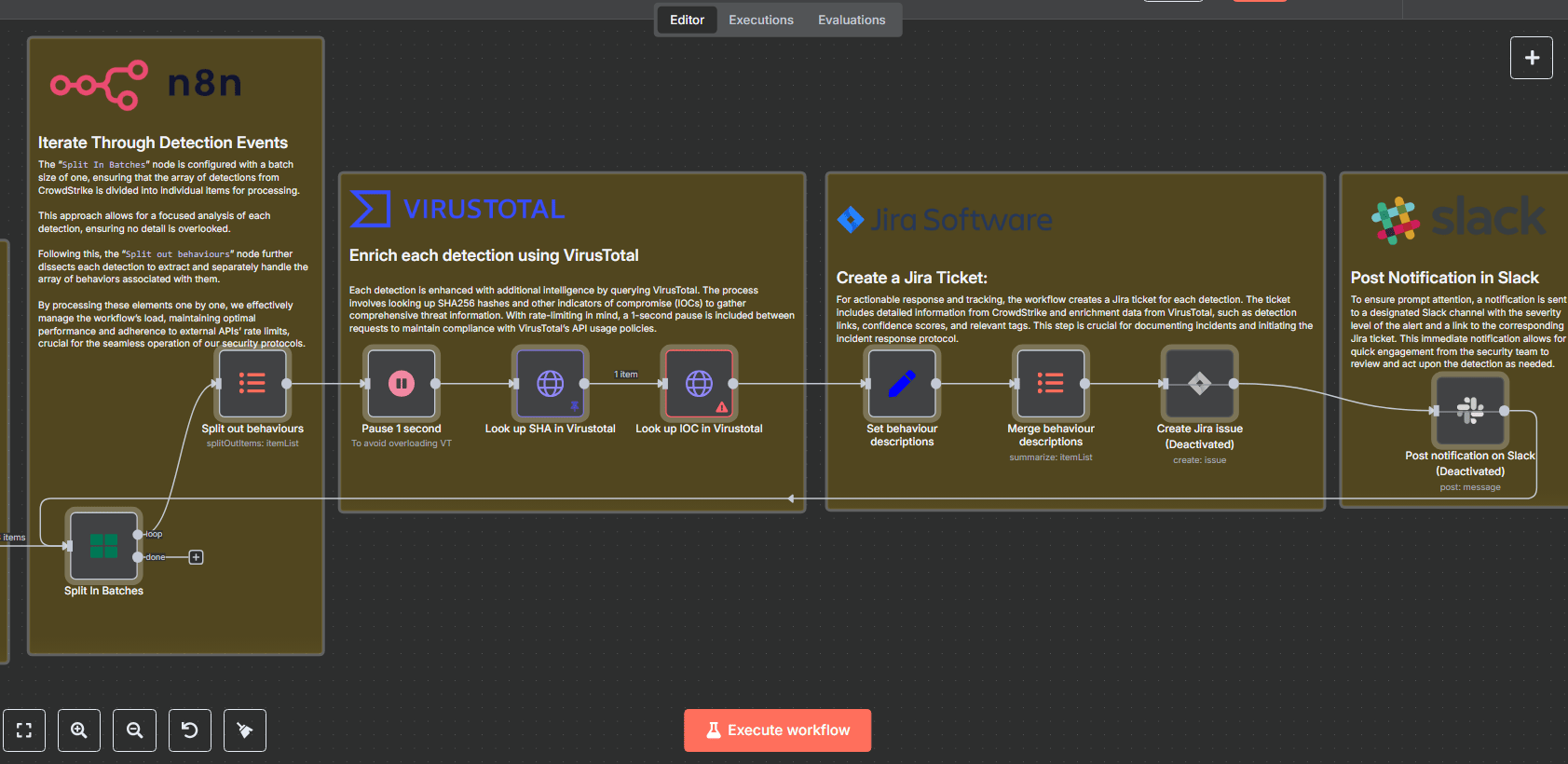
Task: Zoom in on the canvas
Action: [79, 730]
